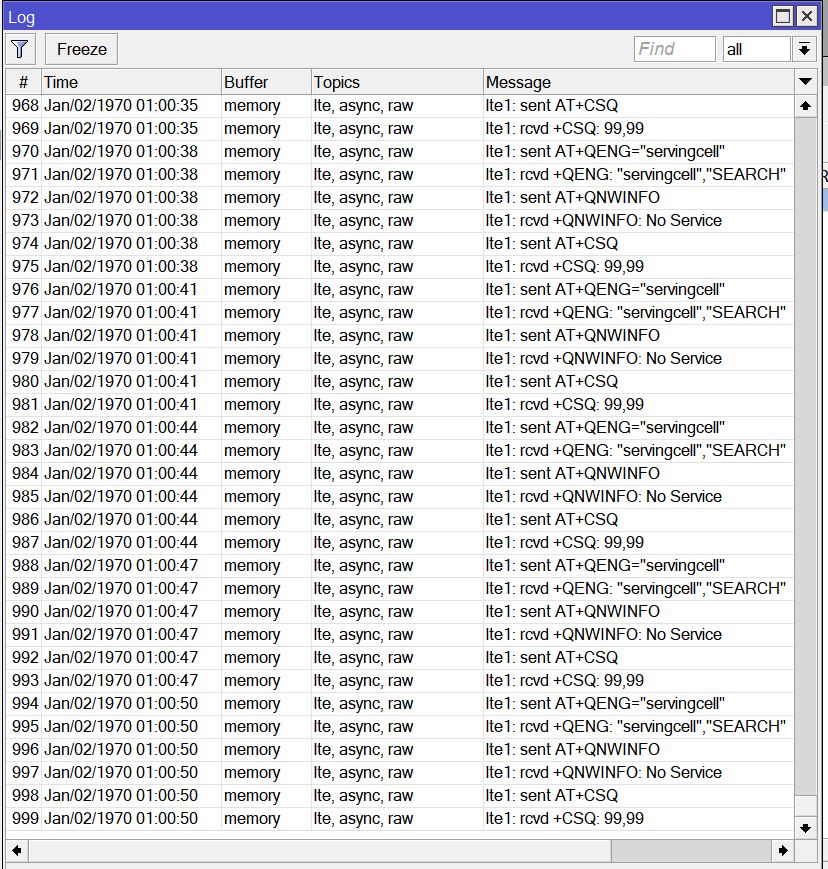Click row 976 topics 'lte, async, raw'
828x869 pixels.
363,289
